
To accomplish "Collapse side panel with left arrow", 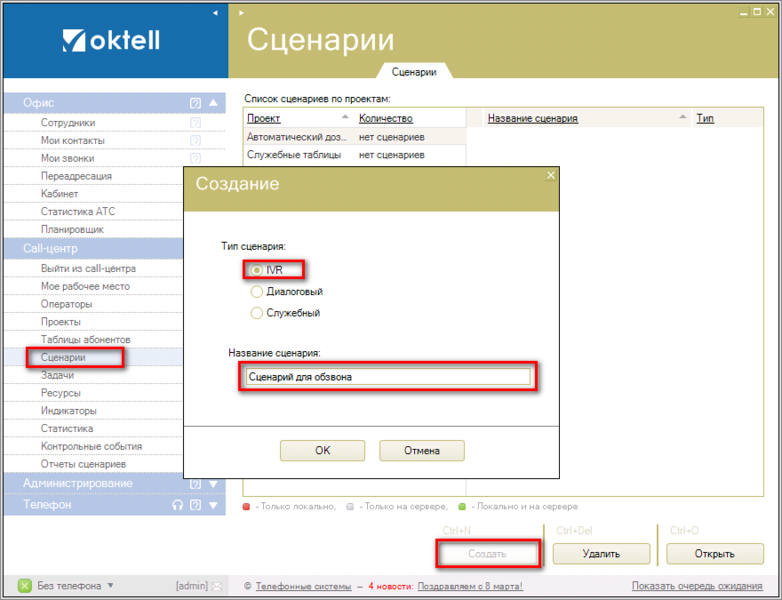I will (215, 13).
